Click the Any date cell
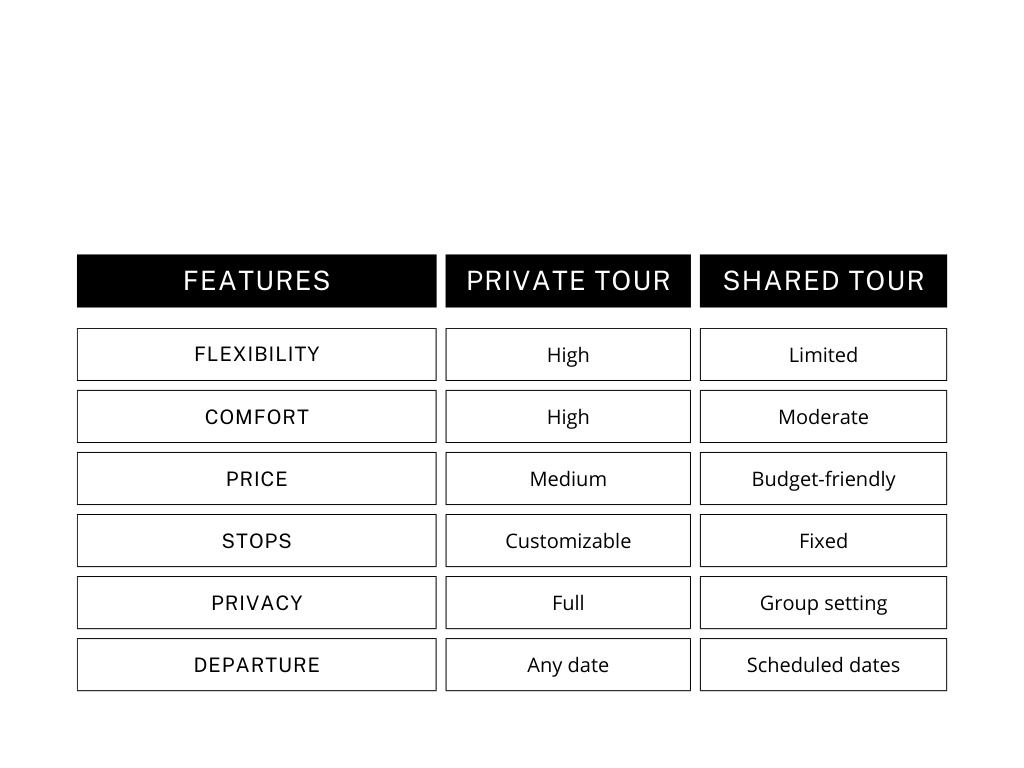The width and height of the screenshot is (1024, 768). [x=568, y=665]
